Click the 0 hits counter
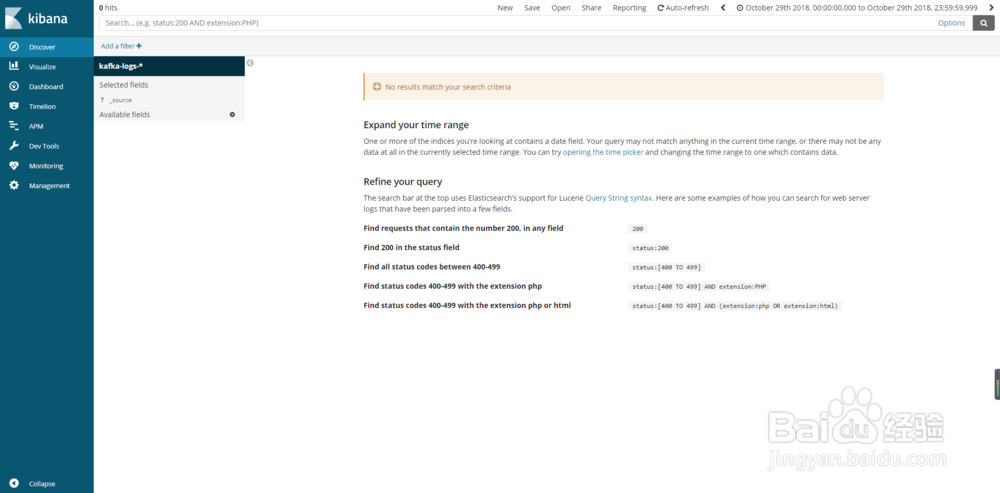 pos(108,8)
